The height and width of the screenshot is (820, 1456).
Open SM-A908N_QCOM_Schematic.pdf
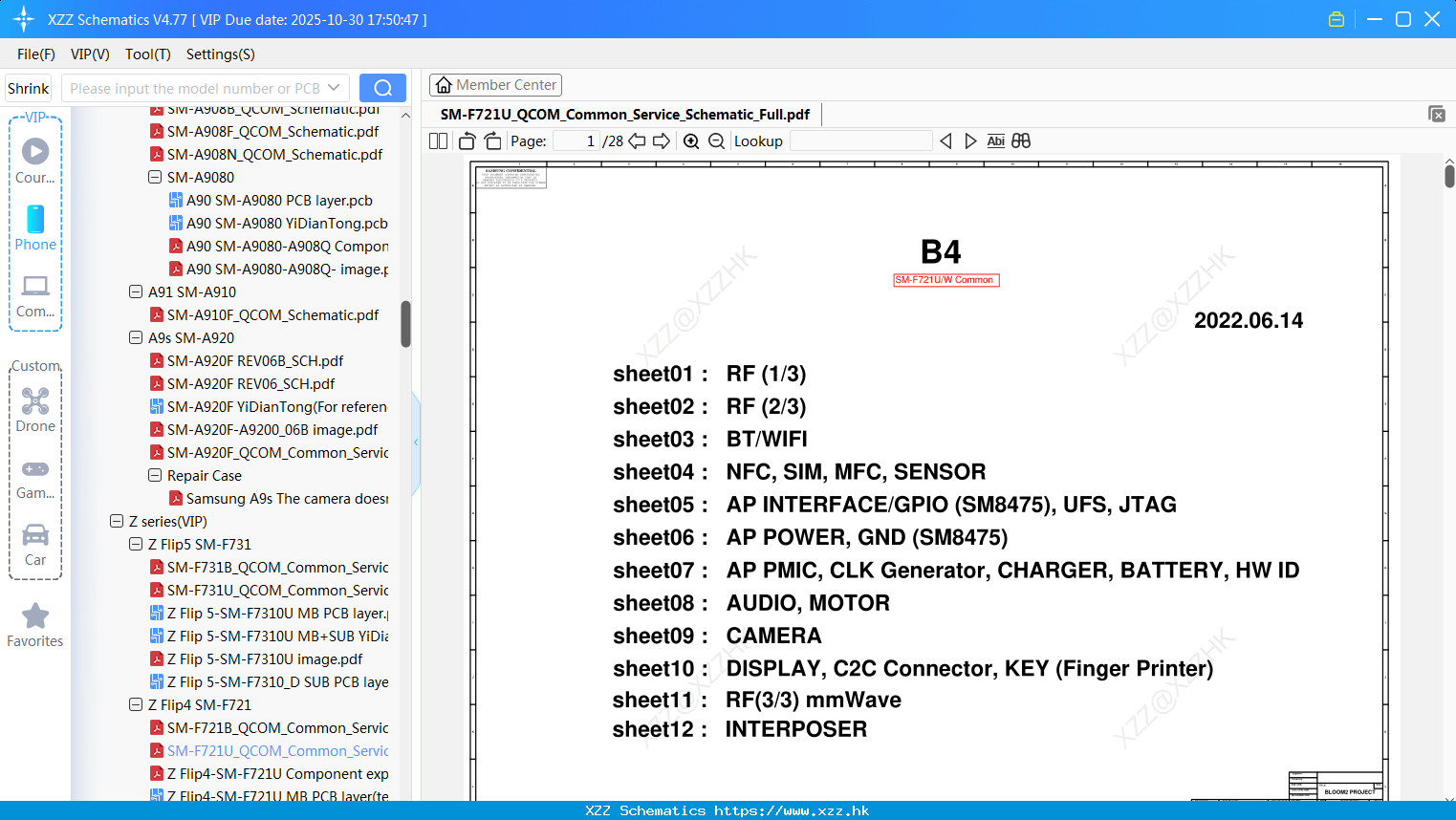pyautogui.click(x=274, y=154)
